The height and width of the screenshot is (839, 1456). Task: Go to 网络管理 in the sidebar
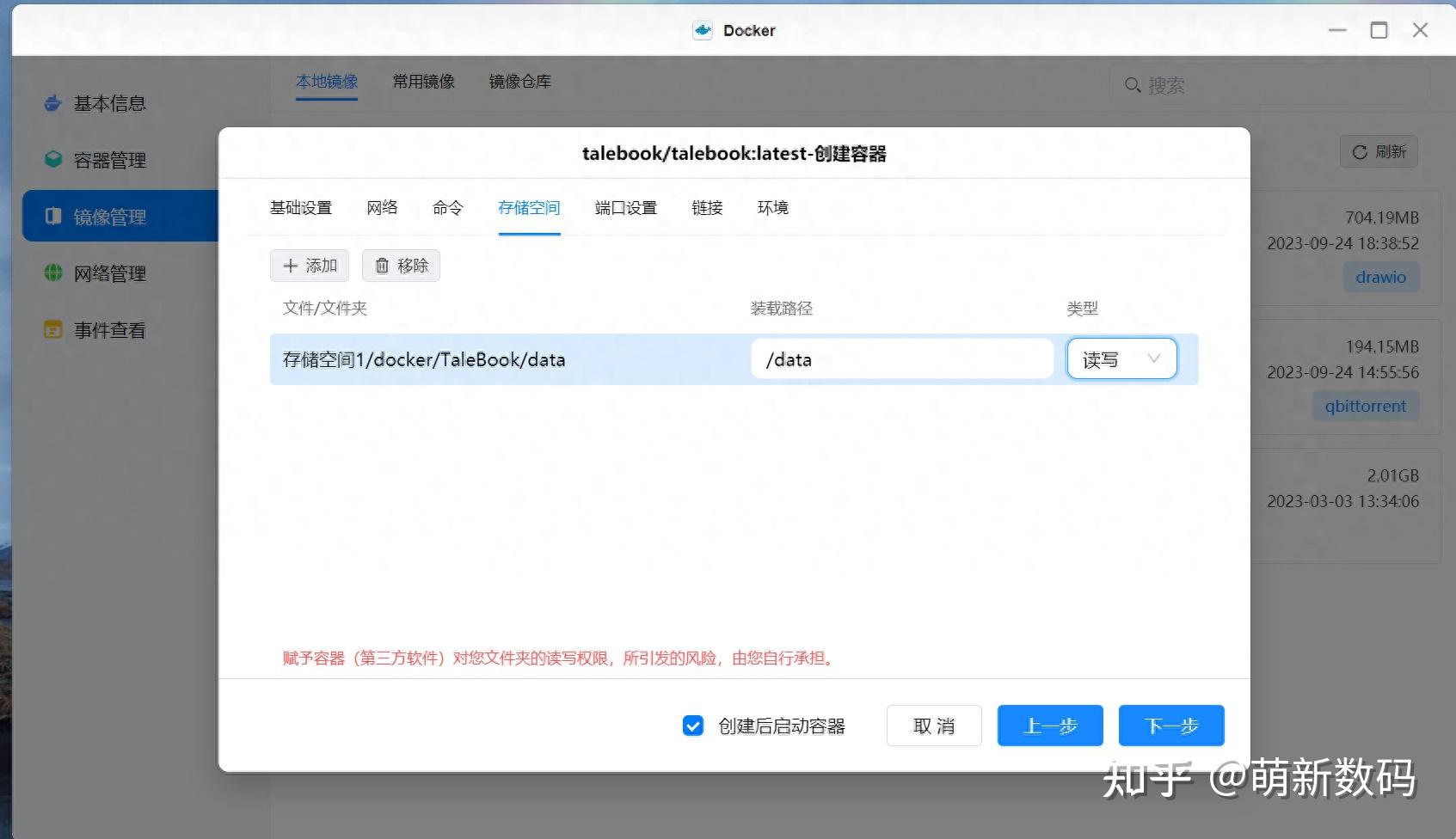pos(111,273)
